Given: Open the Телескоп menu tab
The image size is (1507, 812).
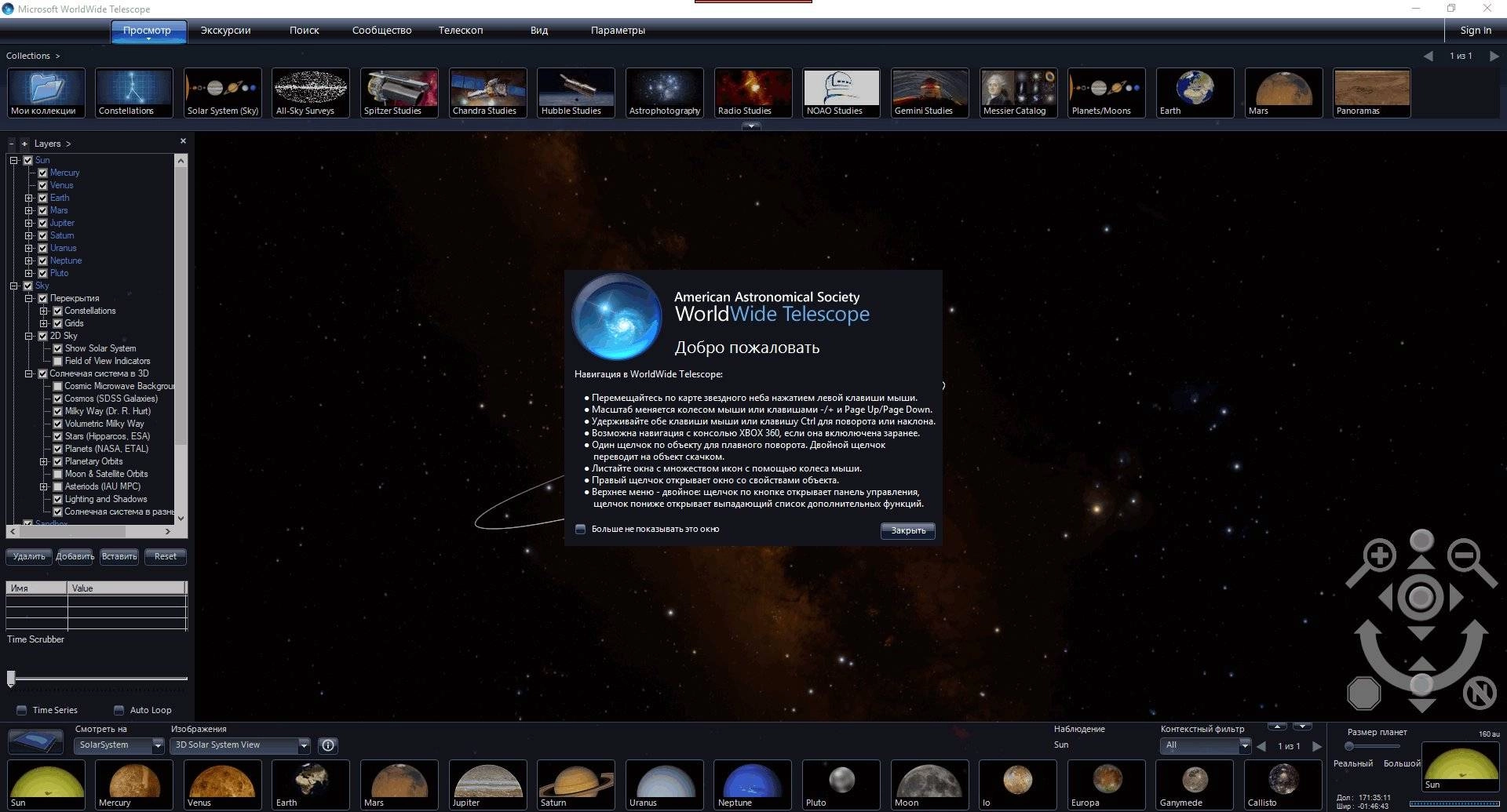Looking at the screenshot, I should 461,31.
